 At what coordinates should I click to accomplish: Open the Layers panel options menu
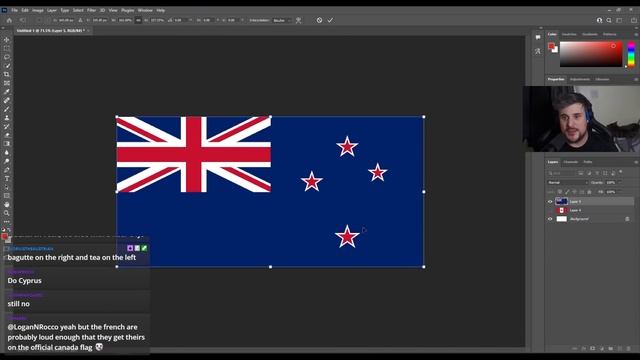click(636, 162)
